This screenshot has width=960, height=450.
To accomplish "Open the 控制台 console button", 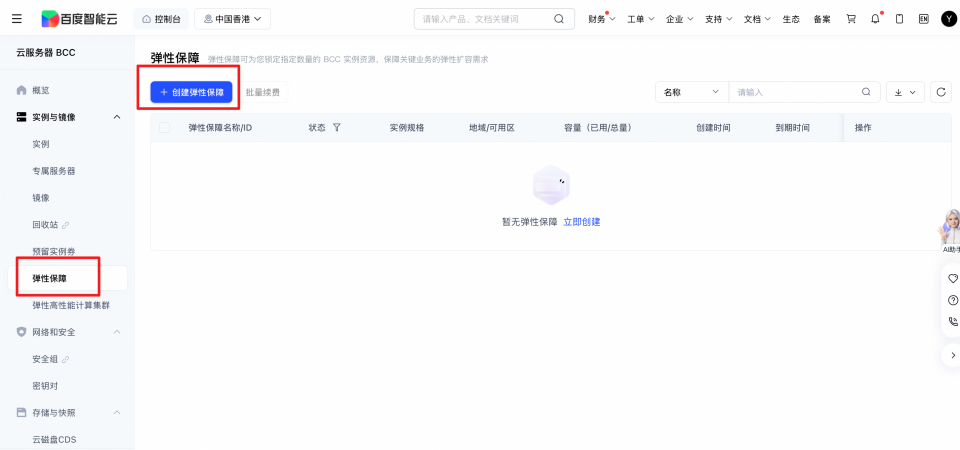I will 161,19.
